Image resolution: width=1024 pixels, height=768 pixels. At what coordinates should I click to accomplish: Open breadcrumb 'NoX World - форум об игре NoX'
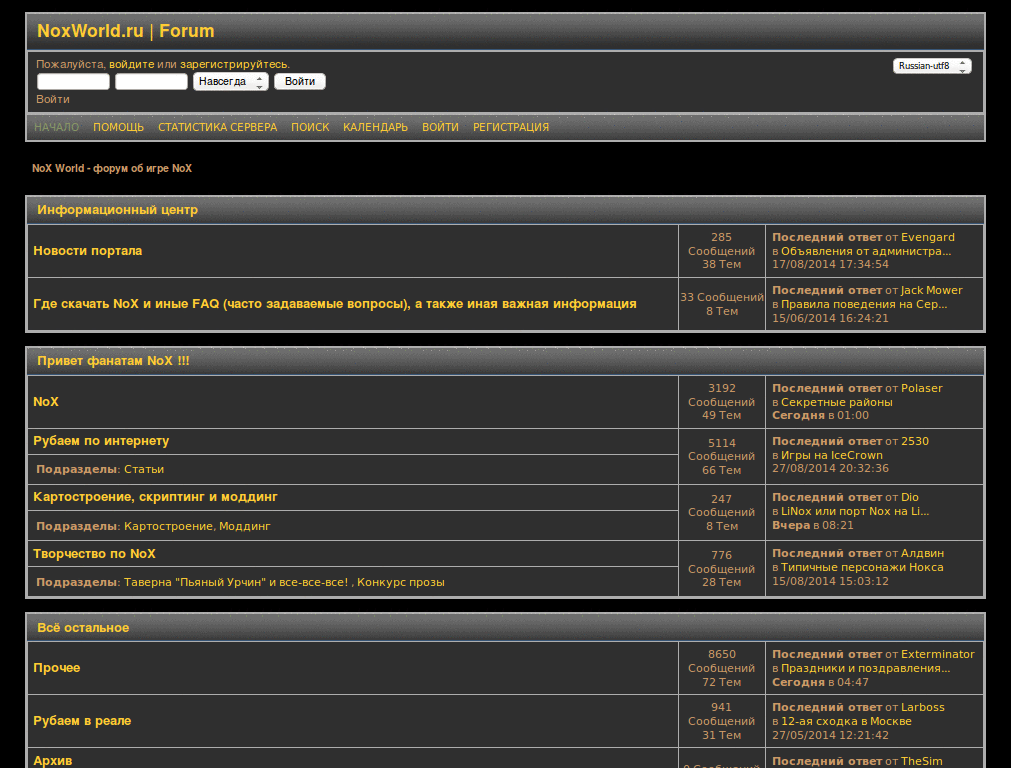(112, 168)
